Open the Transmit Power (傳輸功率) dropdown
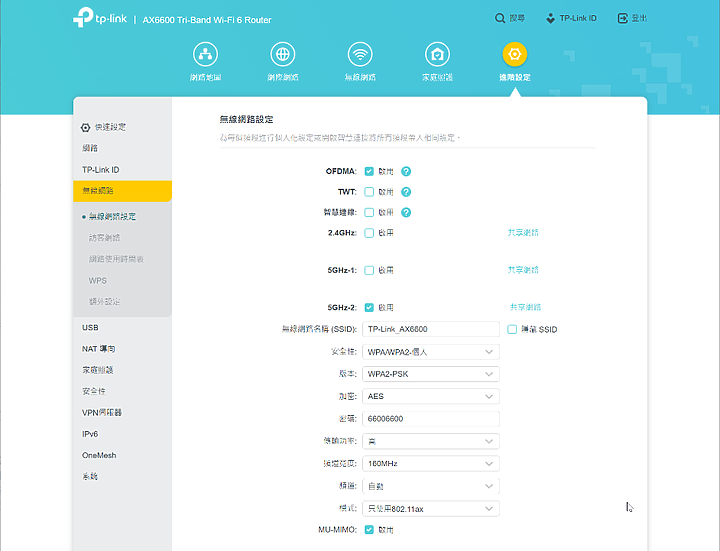Screen dimensions: 720x551 (431, 441)
